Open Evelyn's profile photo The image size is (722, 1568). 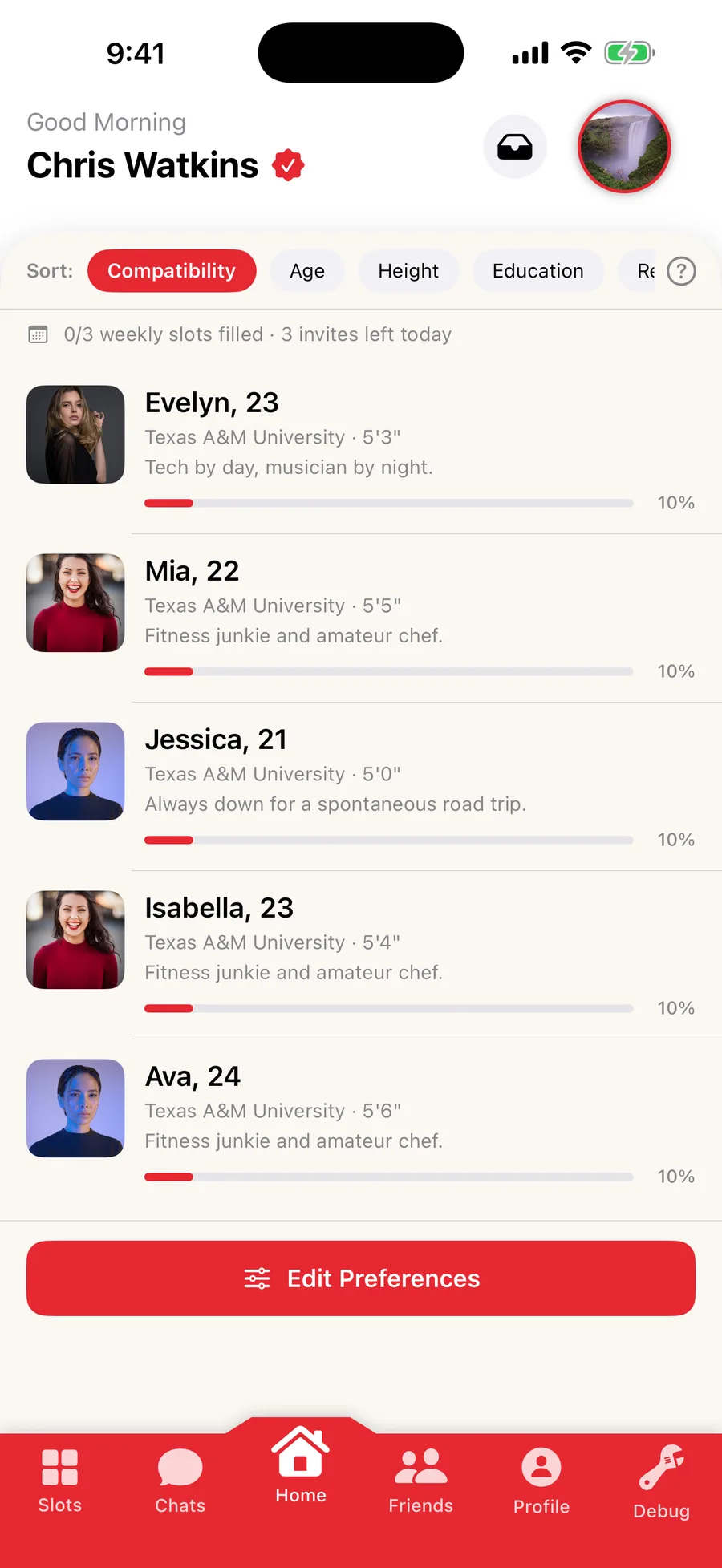pos(75,435)
